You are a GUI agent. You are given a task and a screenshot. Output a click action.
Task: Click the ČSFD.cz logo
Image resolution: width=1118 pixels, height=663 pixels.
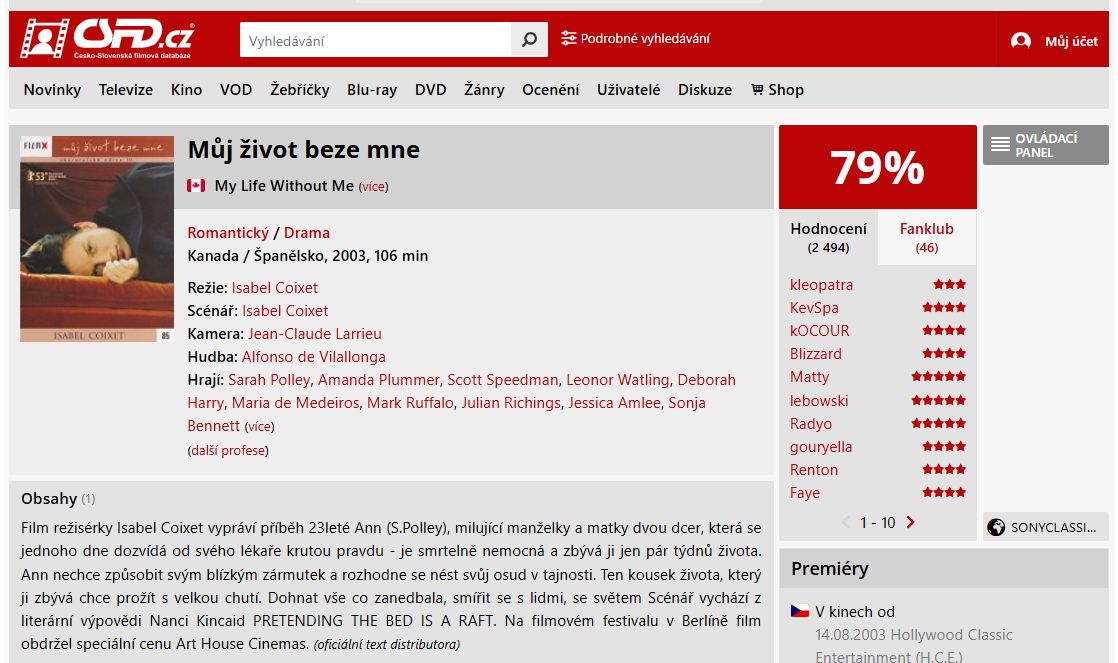click(x=107, y=38)
